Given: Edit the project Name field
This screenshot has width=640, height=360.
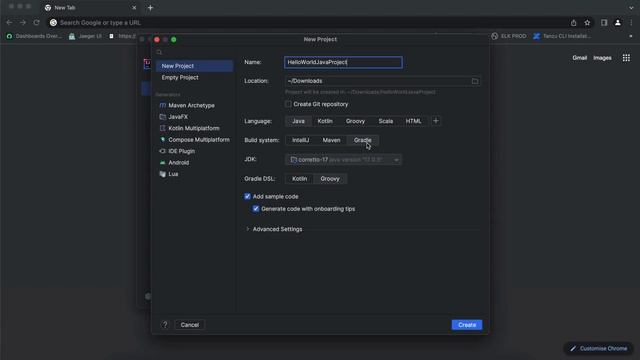Looking at the screenshot, I should (x=343, y=62).
